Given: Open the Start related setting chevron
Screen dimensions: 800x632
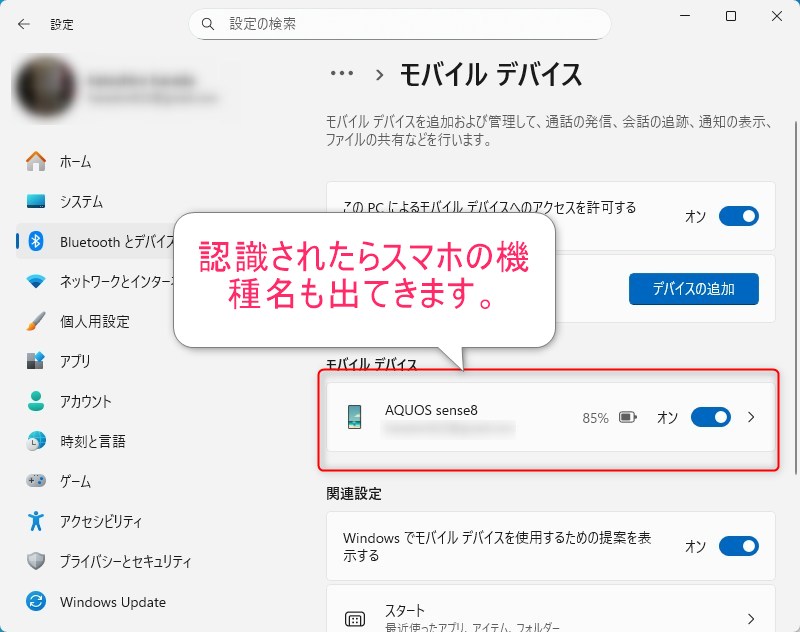Looking at the screenshot, I should click(751, 619).
